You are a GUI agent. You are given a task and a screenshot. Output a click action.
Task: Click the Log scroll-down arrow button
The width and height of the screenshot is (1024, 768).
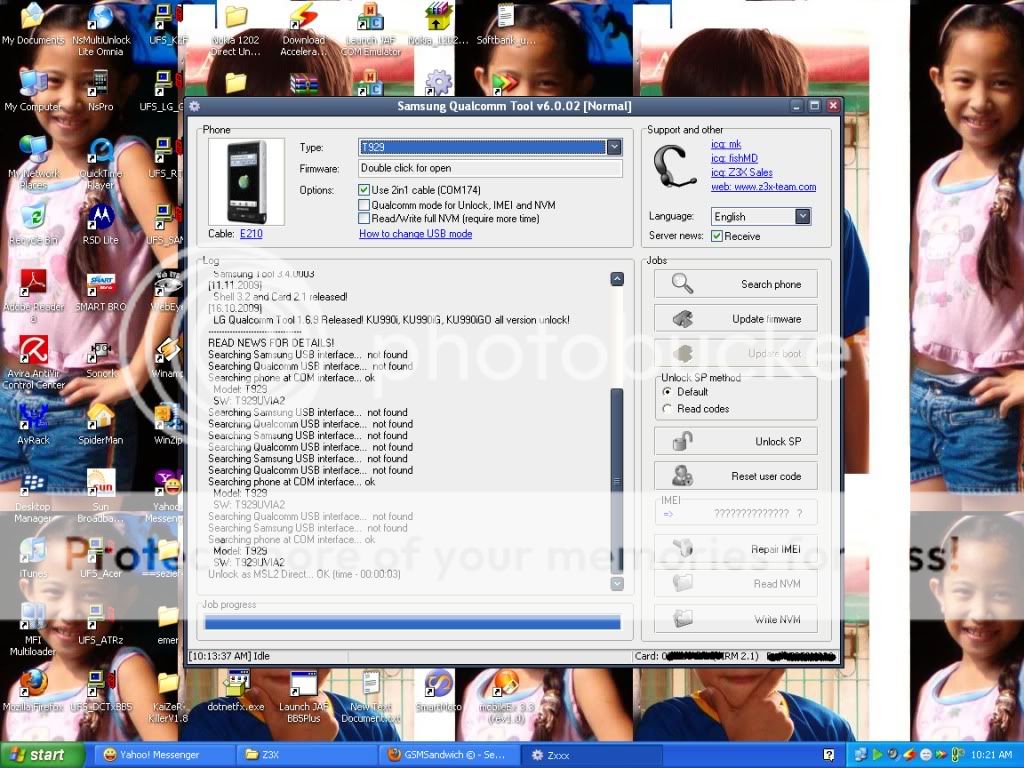(616, 583)
